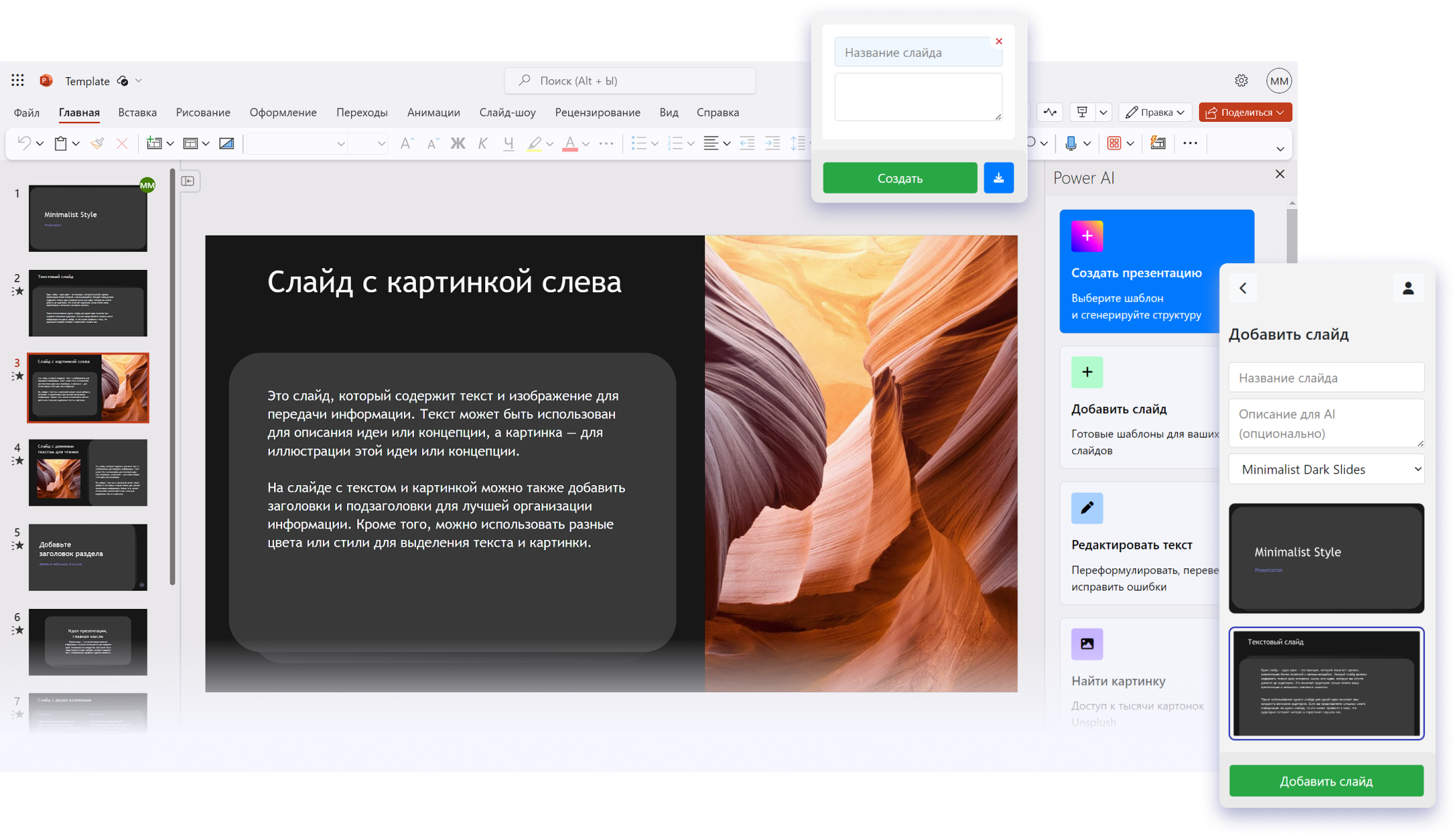Click the increase indent icon
Image resolution: width=1456 pixels, height=837 pixels.
point(772,143)
